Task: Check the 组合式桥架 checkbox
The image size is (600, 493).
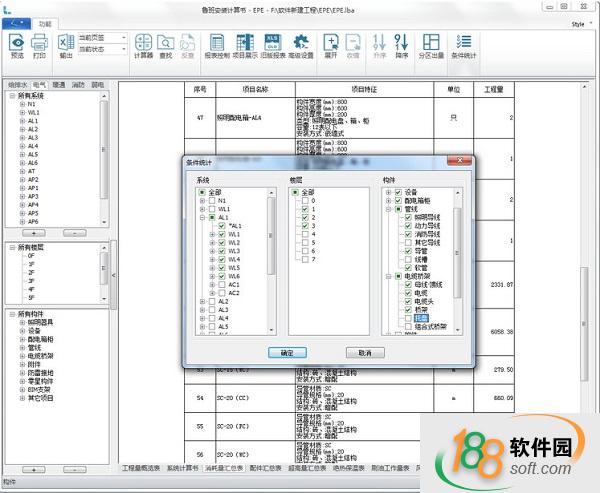Action: tap(408, 326)
